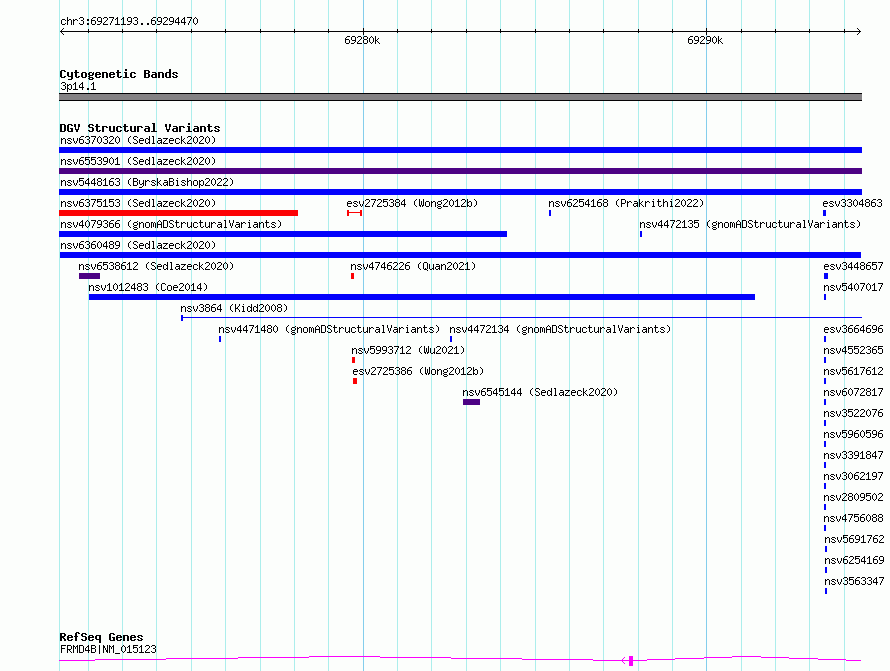Click the nsv2809502 variant label
Image resolution: width=890 pixels, height=671 pixels.
pyautogui.click(x=853, y=497)
